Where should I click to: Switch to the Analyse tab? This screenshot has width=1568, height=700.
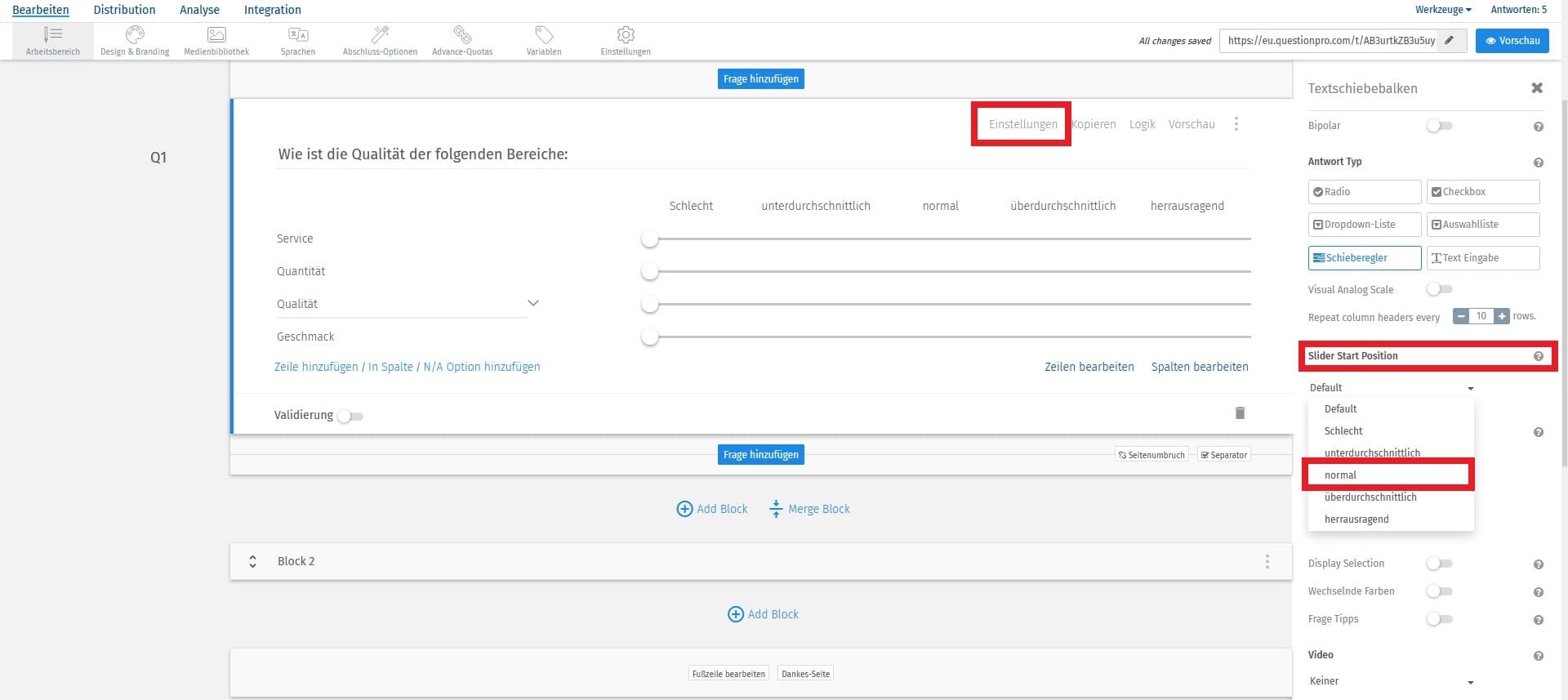tap(199, 10)
